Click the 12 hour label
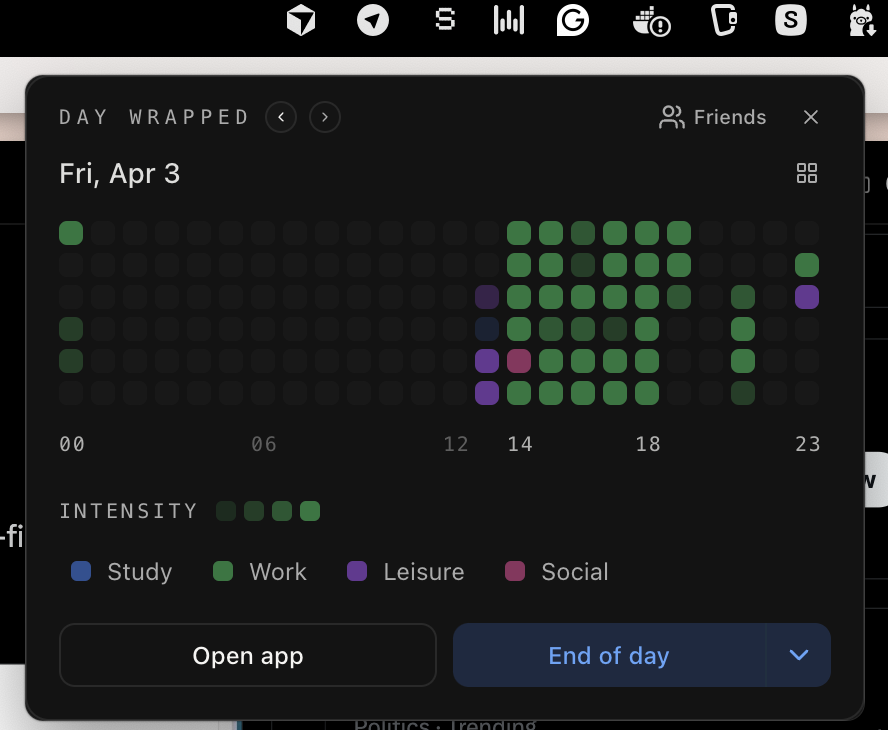 (x=456, y=444)
